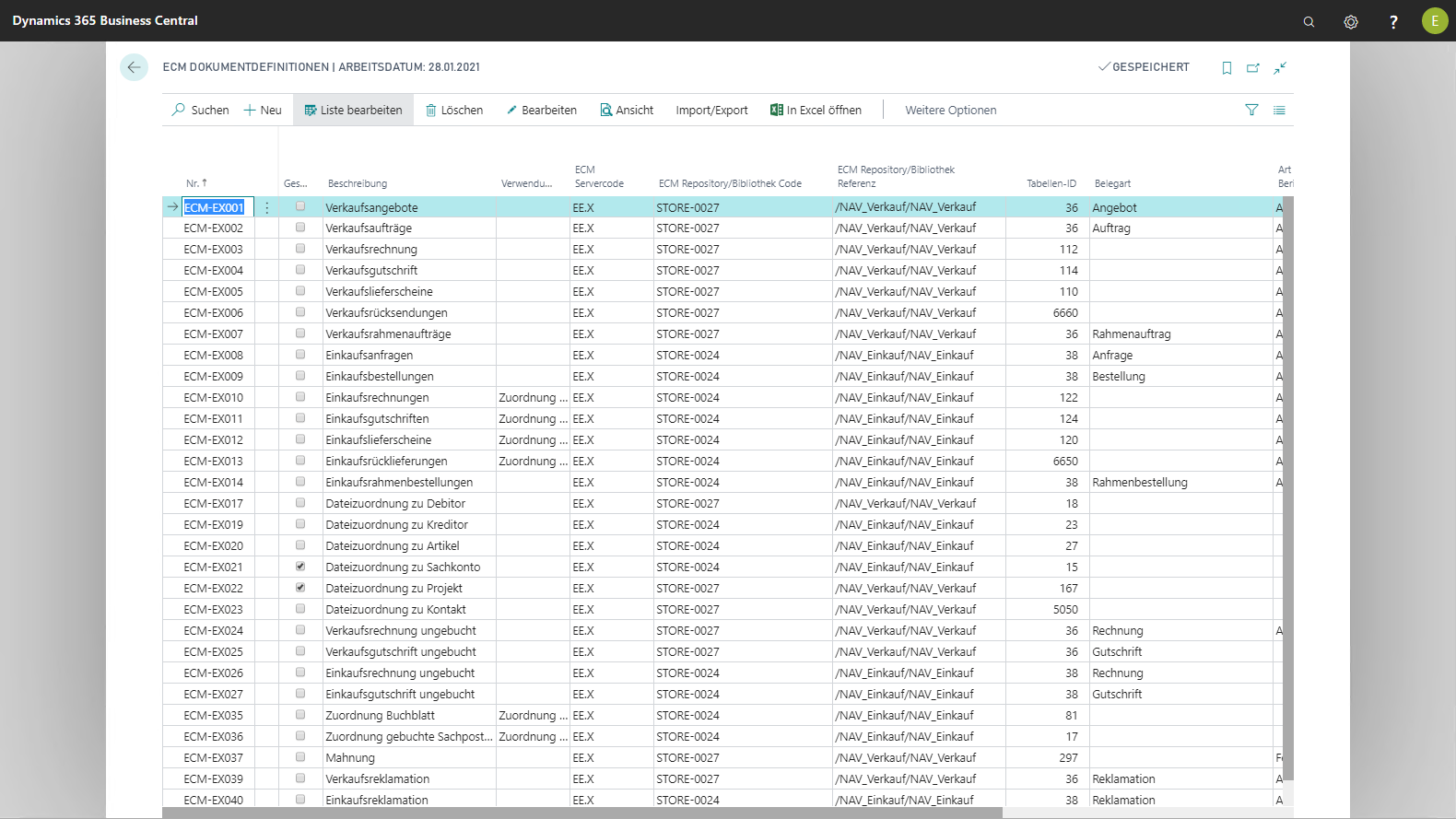Image resolution: width=1456 pixels, height=819 pixels.
Task: Open the Tabellen-ID column header menu
Action: [1051, 183]
